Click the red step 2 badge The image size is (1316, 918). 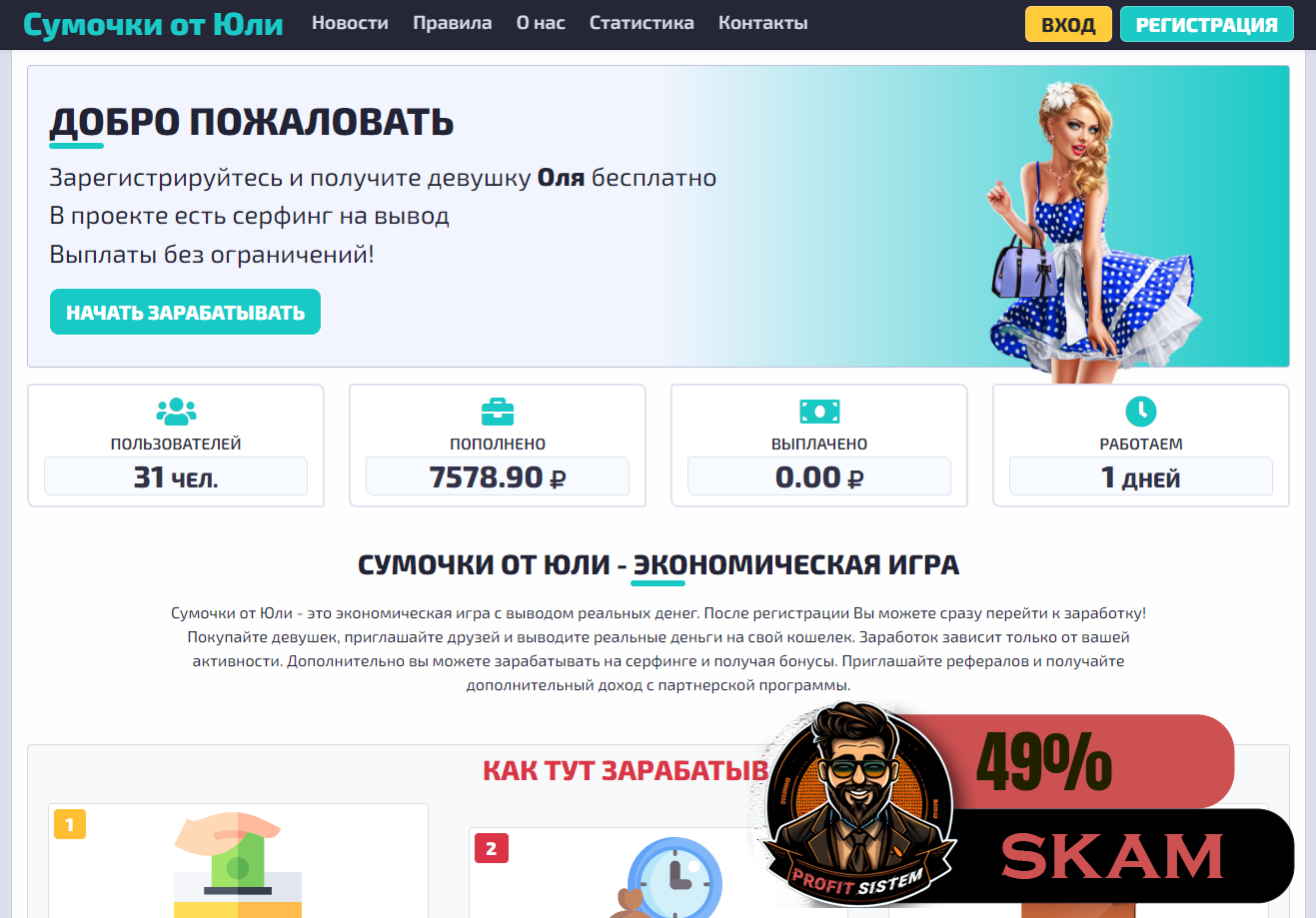coord(491,848)
